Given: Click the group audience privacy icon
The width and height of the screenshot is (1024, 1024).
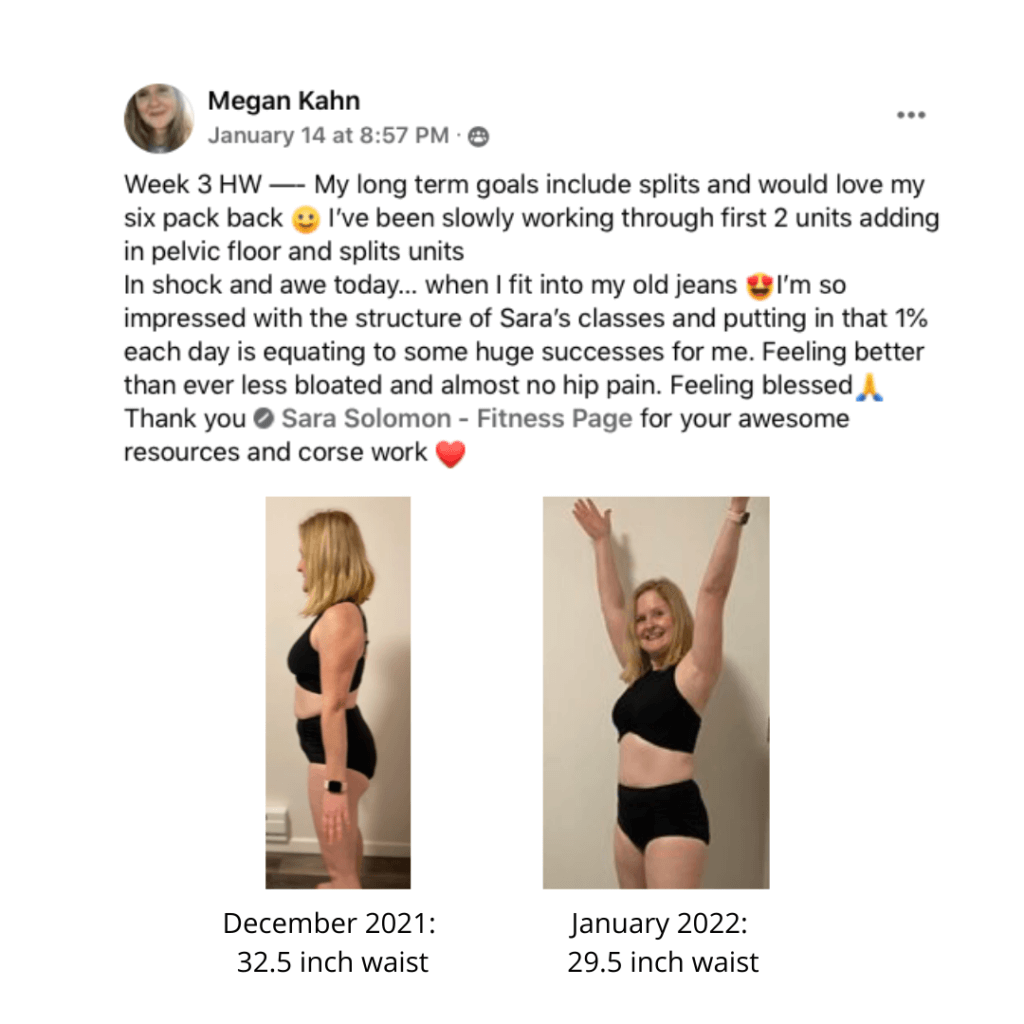Looking at the screenshot, I should (x=478, y=136).
